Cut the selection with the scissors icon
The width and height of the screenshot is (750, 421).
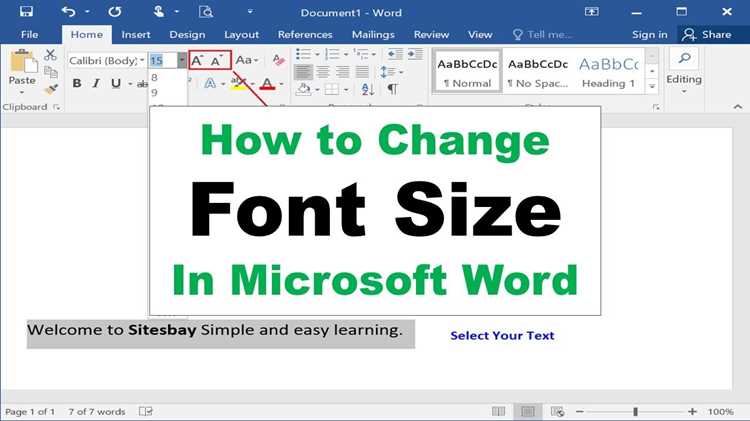(x=50, y=55)
